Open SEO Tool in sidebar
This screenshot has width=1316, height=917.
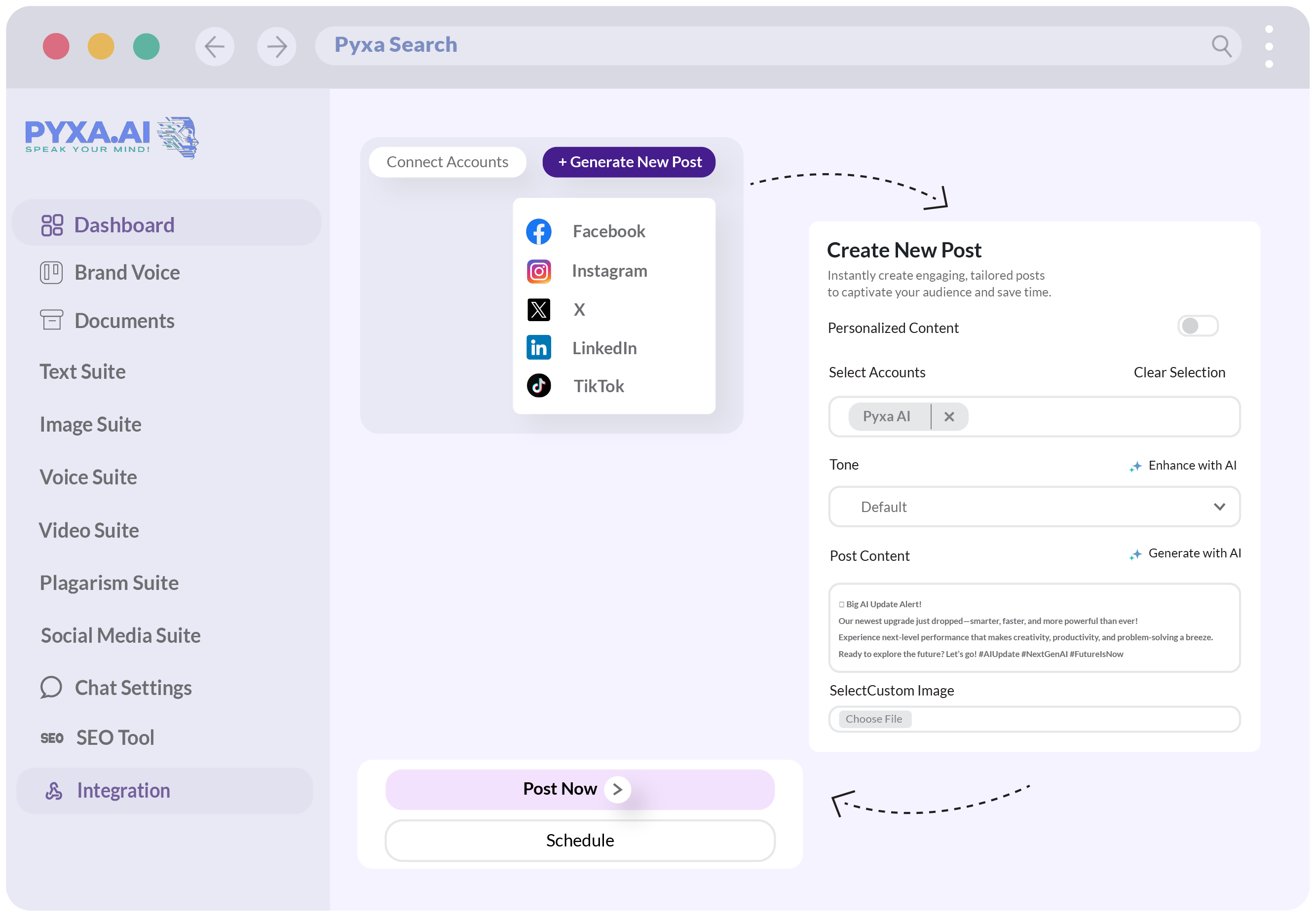(x=115, y=737)
